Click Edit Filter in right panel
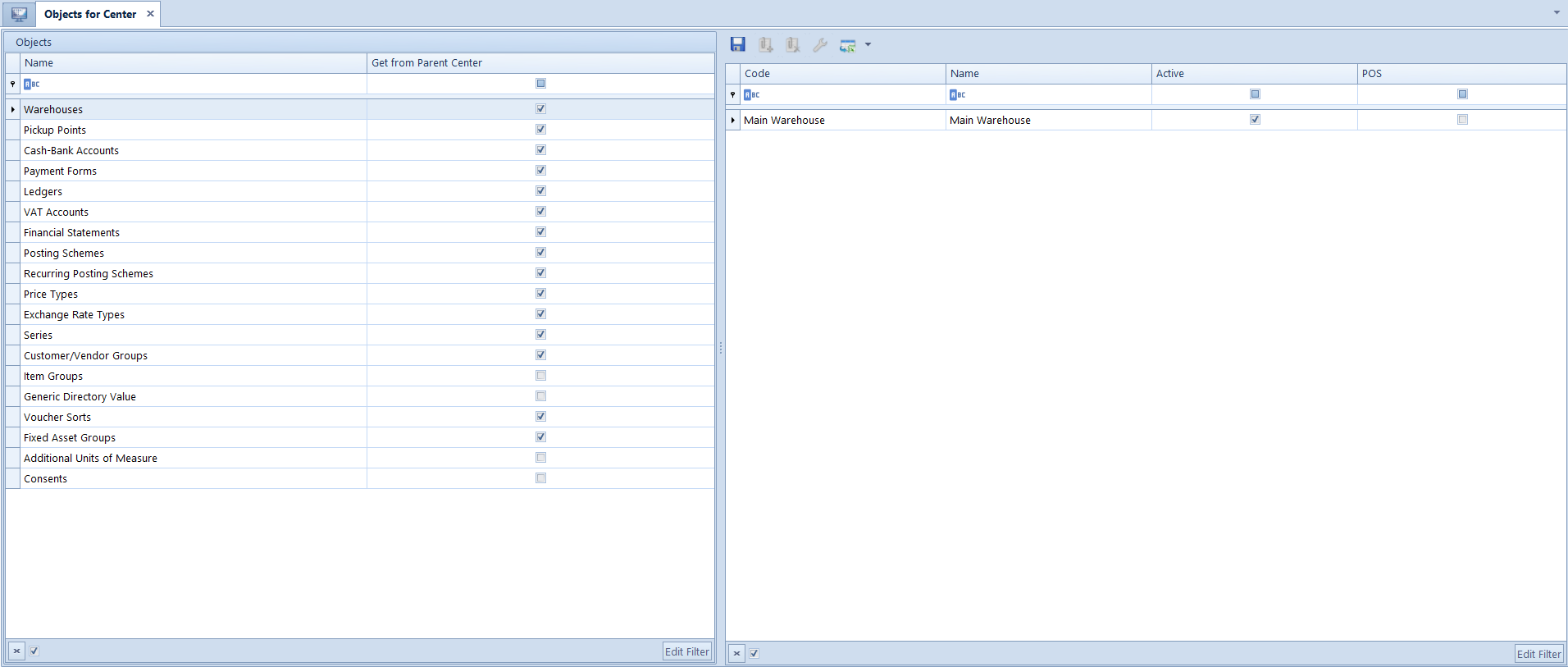This screenshot has width=1568, height=667. pyautogui.click(x=1539, y=654)
